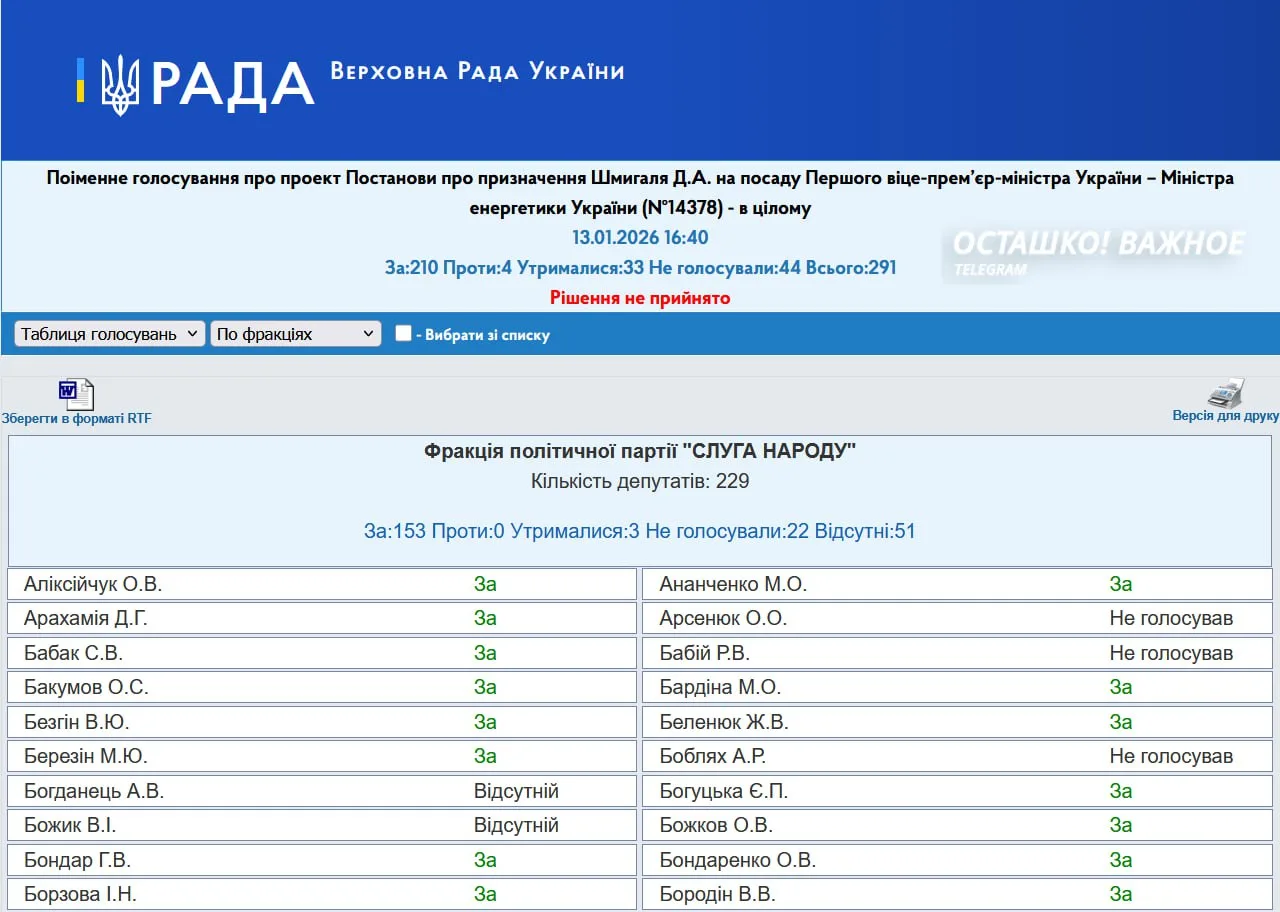Viewport: 1280px width, 912px height.
Task: Open the 'Таблиця голосувань' dropdown
Action: coord(110,334)
